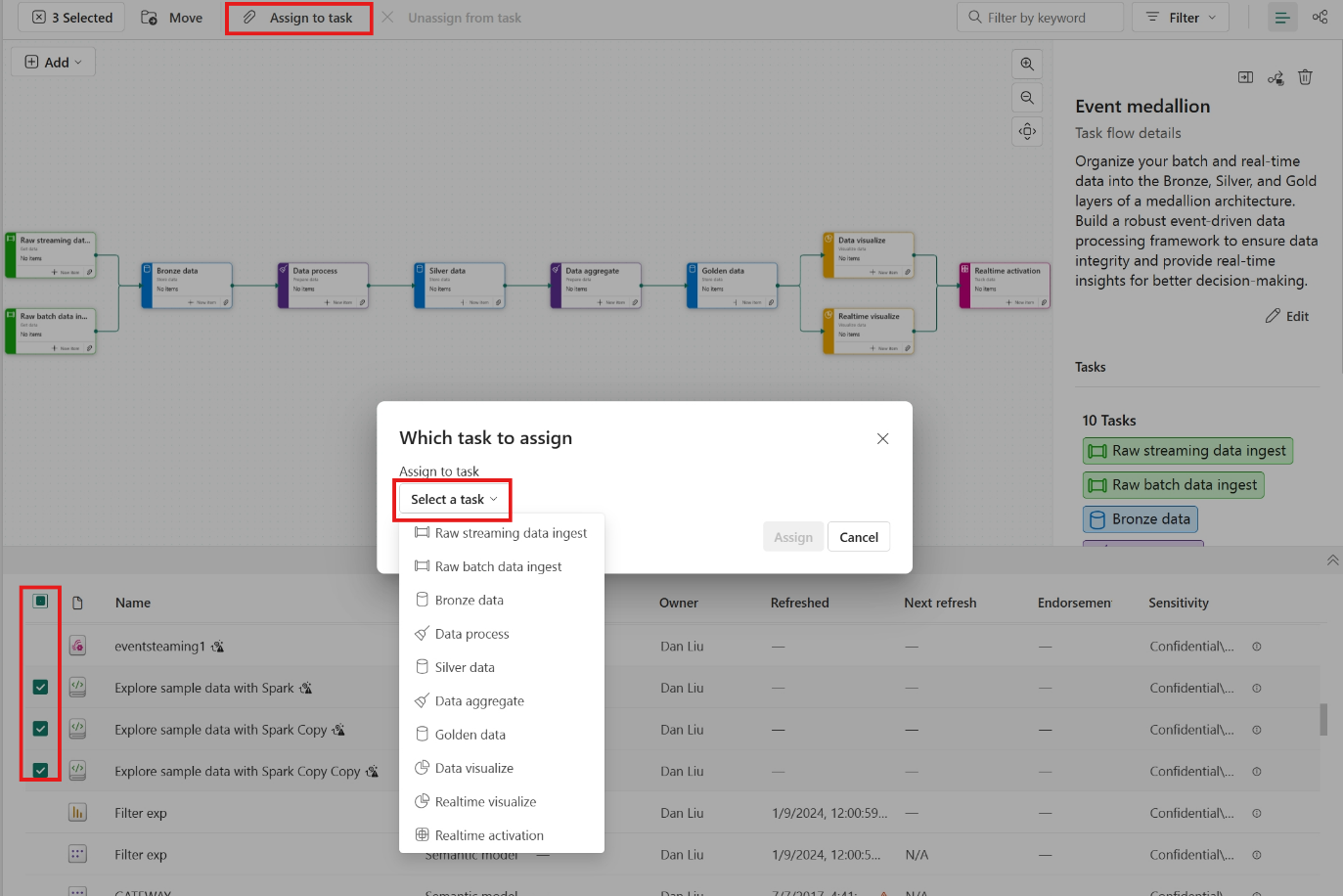
Task: Choose Bronze data from task list
Action: tap(502, 600)
